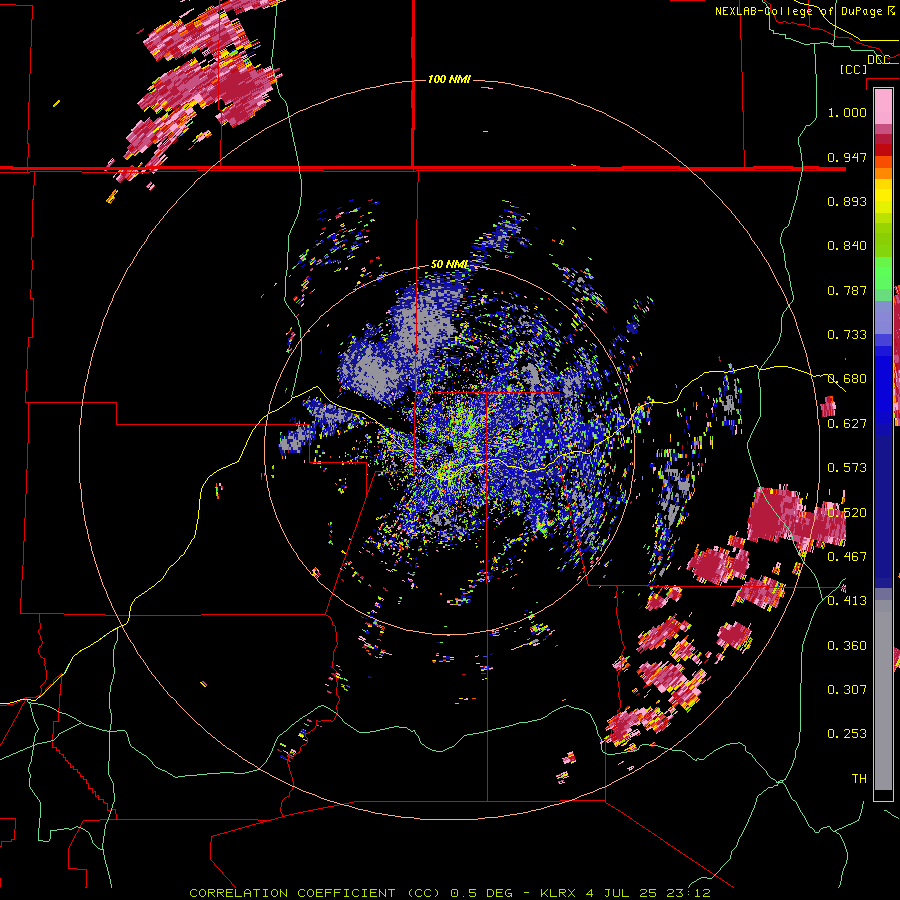Select the 0.787 scale label
Image resolution: width=900 pixels, height=900 pixels.
pos(847,290)
